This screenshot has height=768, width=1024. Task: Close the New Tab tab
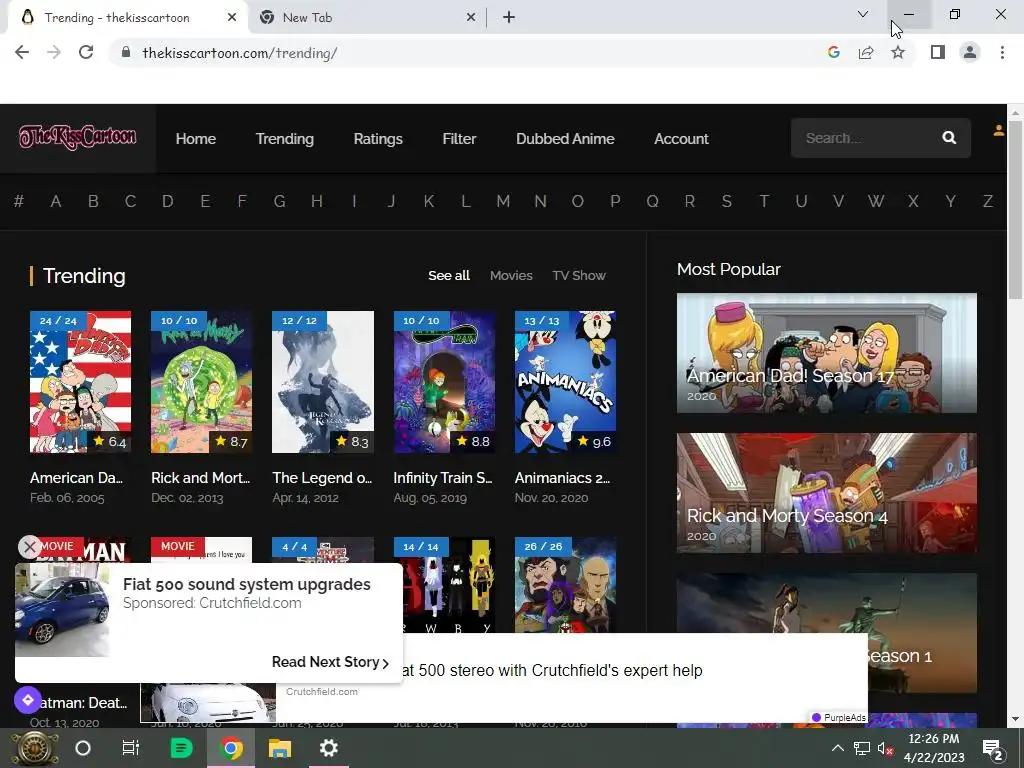point(471,18)
